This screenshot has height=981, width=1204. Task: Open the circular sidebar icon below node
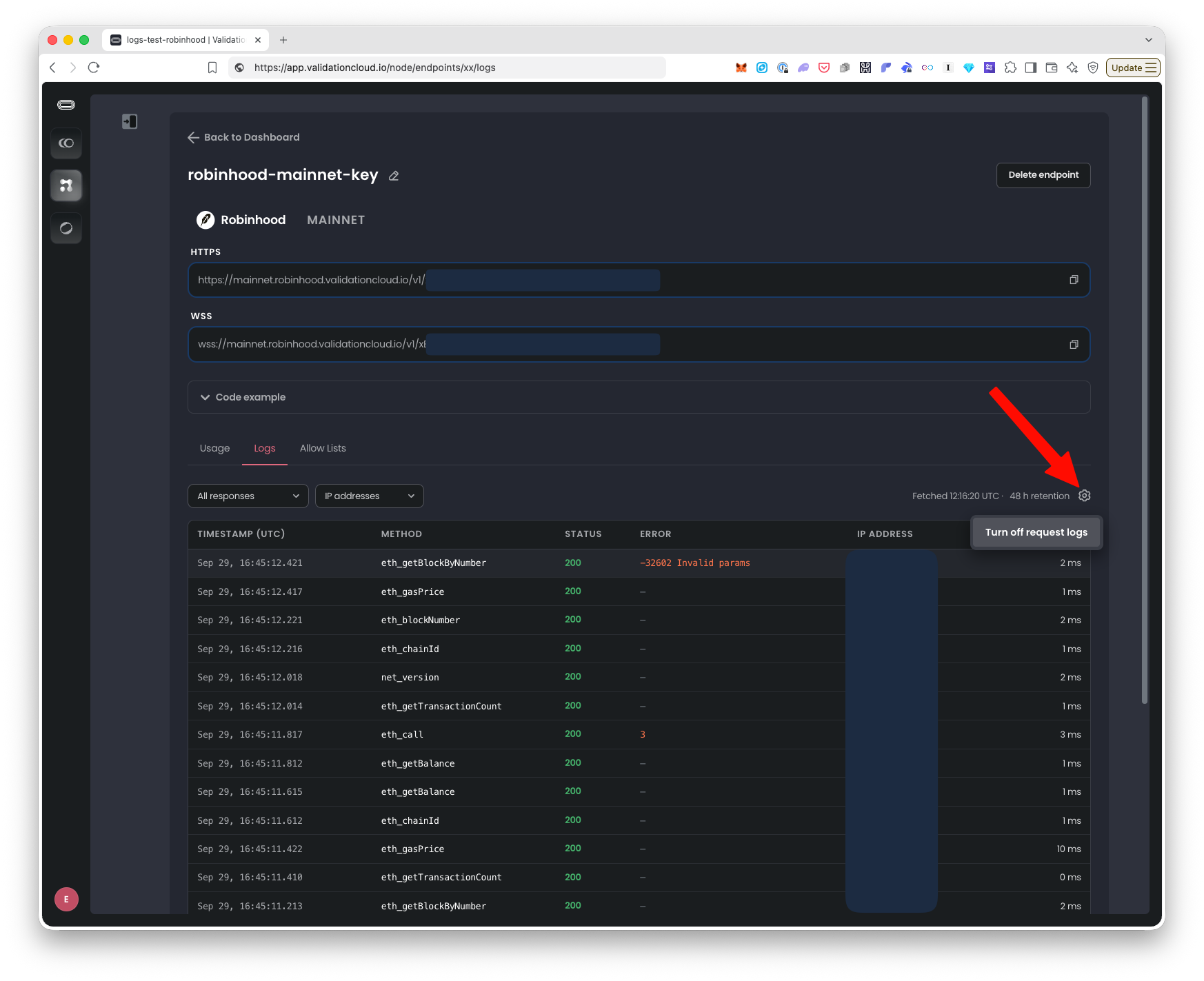coord(66,228)
